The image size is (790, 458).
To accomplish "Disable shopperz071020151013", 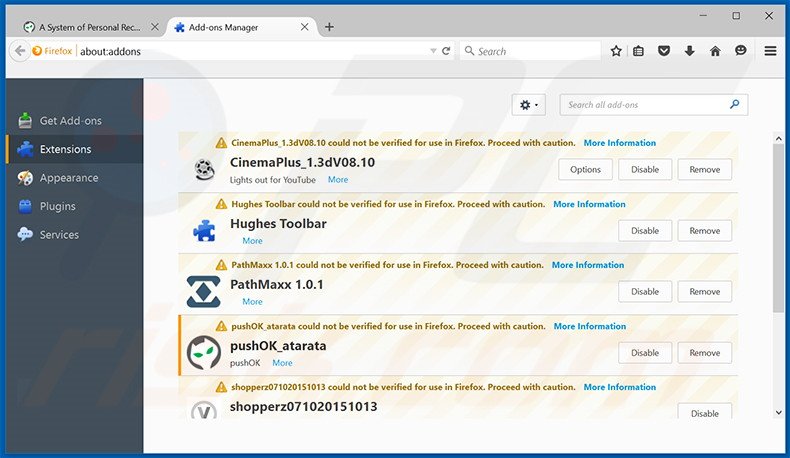I will (x=704, y=412).
